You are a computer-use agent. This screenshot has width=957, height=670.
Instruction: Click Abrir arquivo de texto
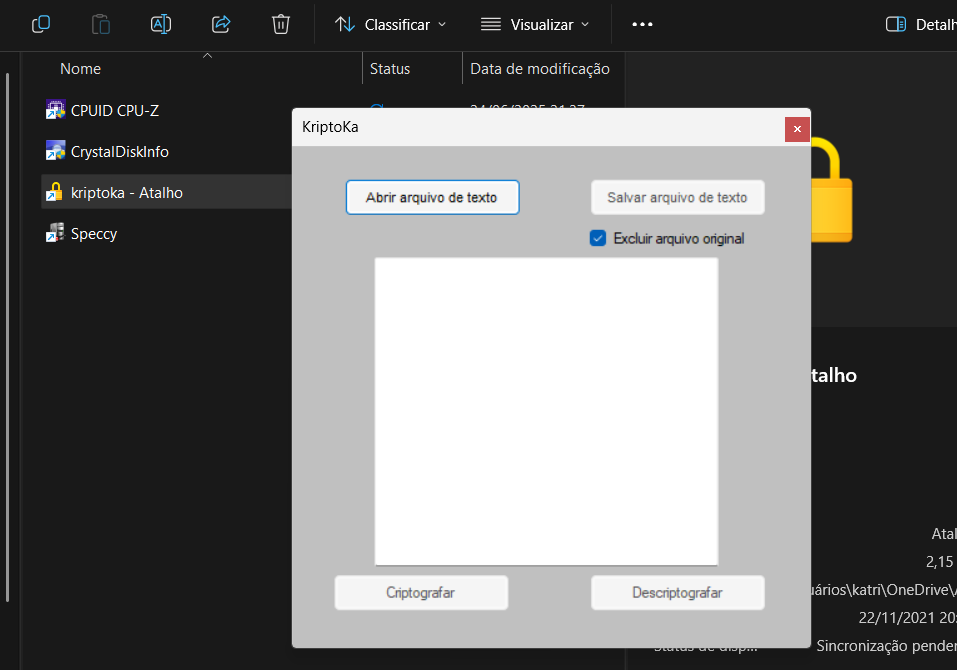tap(432, 197)
